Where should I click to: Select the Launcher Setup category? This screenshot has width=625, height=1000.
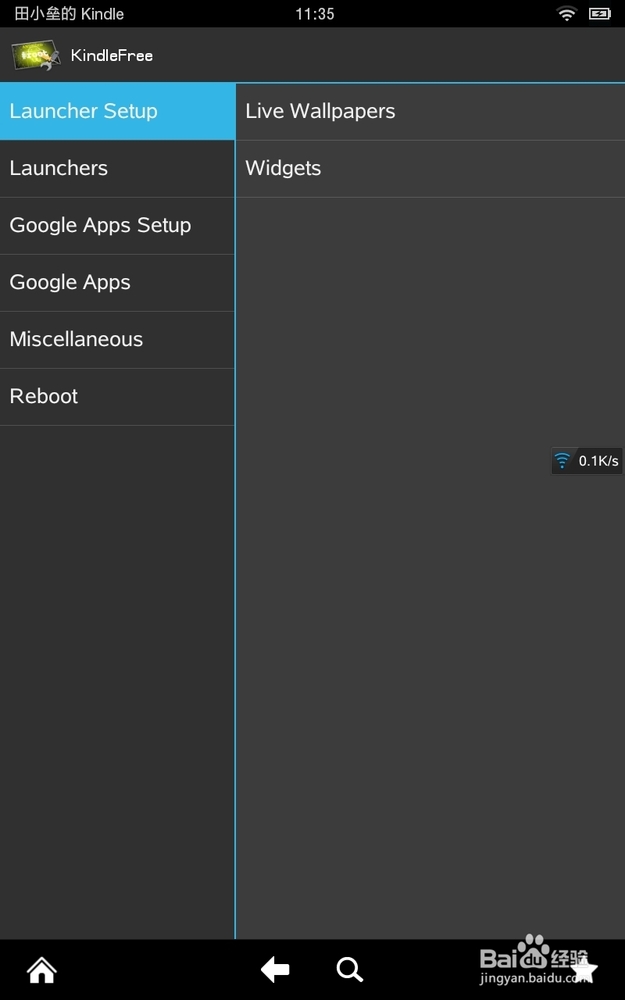tap(117, 111)
